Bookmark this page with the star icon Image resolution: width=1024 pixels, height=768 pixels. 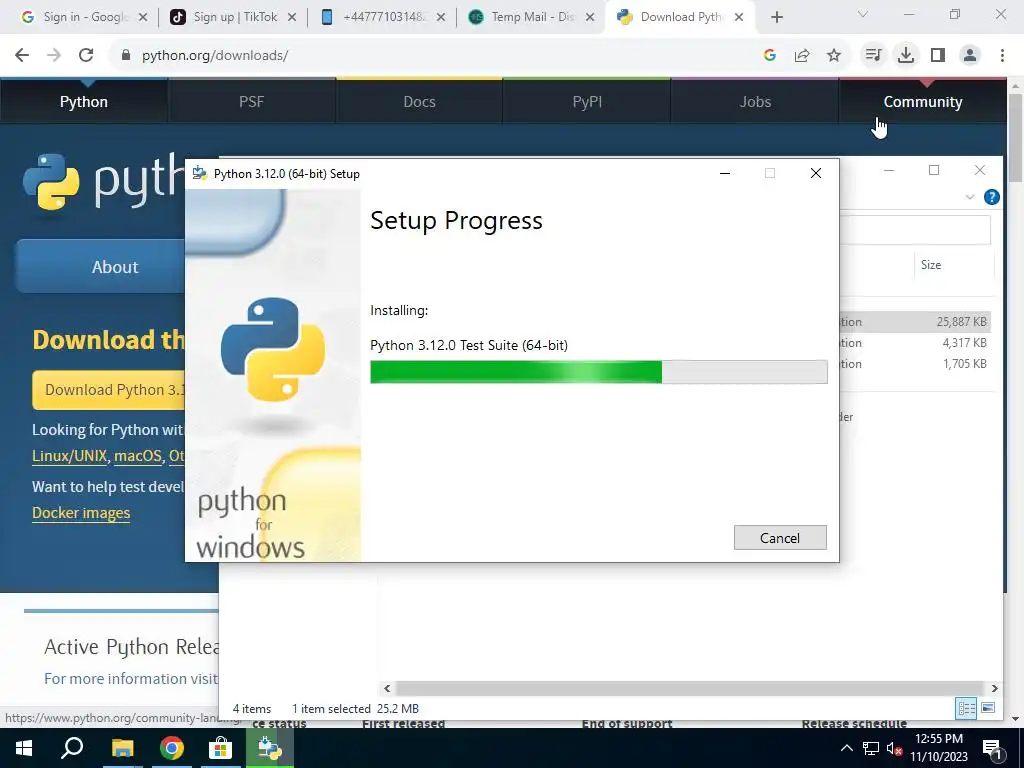(x=834, y=56)
